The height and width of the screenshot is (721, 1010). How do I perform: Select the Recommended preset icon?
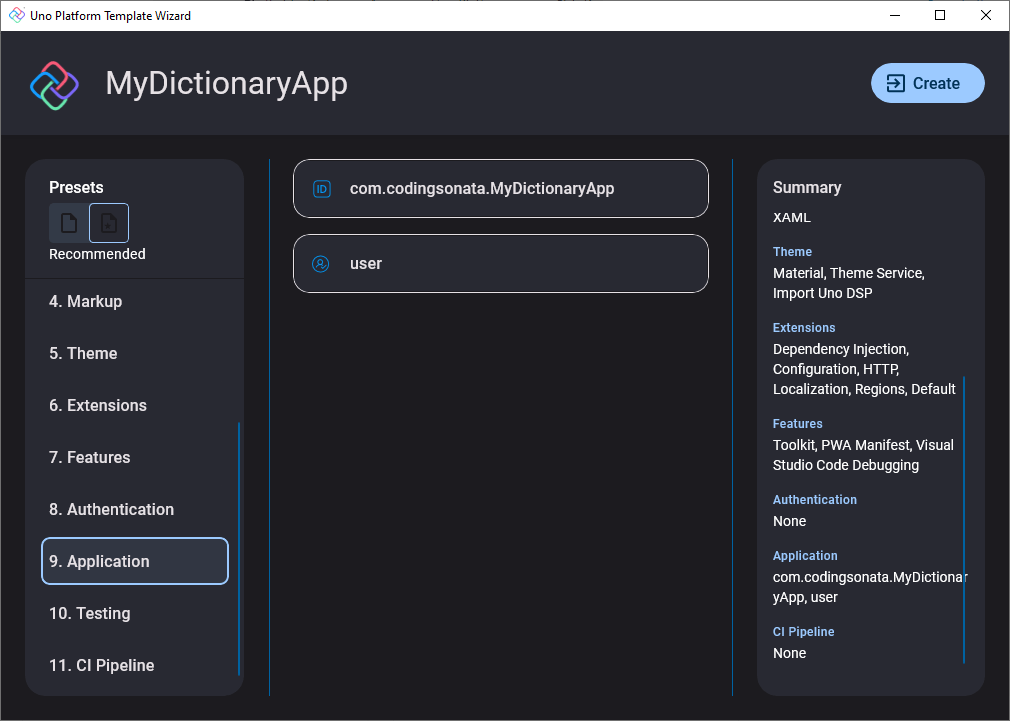109,223
